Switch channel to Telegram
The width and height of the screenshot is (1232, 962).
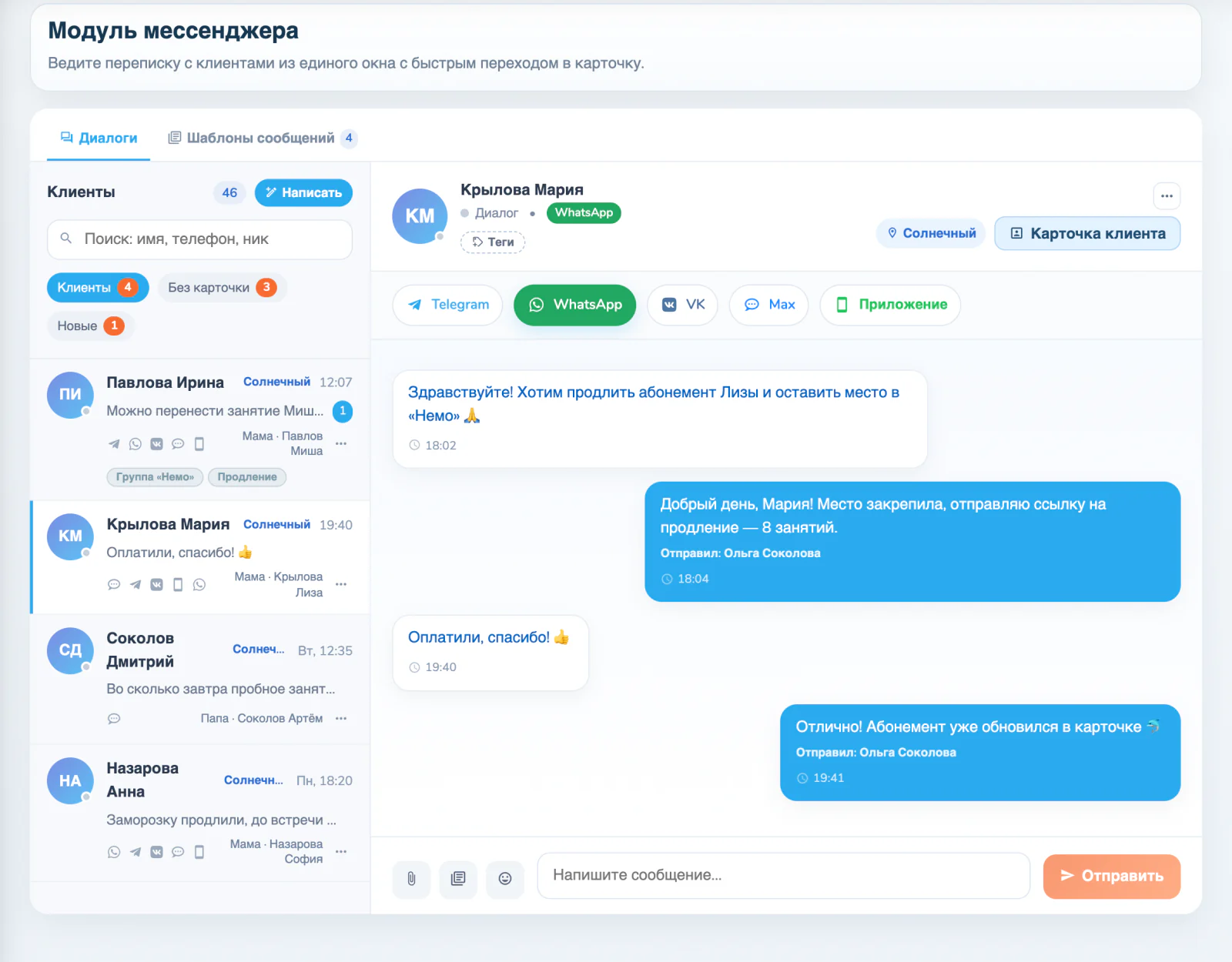point(447,305)
